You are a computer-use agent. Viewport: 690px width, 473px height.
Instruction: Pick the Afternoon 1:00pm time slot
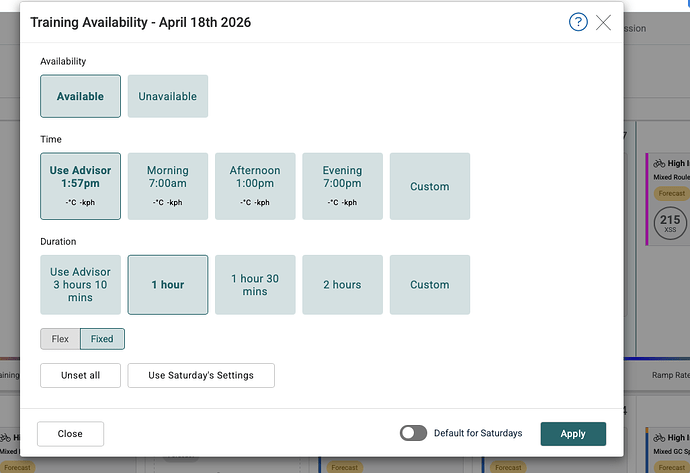point(255,186)
